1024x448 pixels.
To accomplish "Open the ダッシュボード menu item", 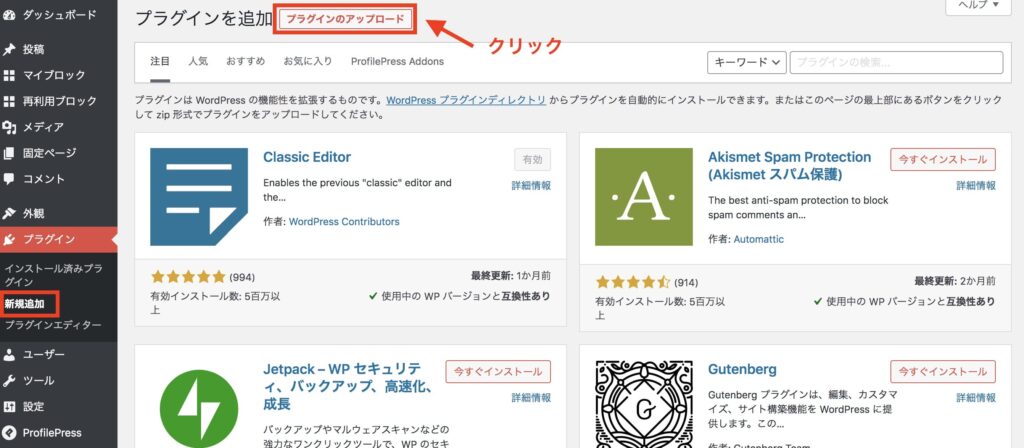I will (59, 14).
